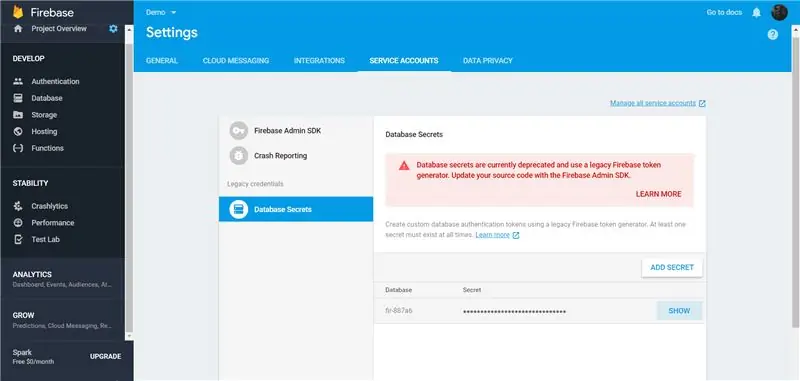Click the sidebar scrollbar up arrow
The height and width of the screenshot is (381, 800).
coord(129,29)
